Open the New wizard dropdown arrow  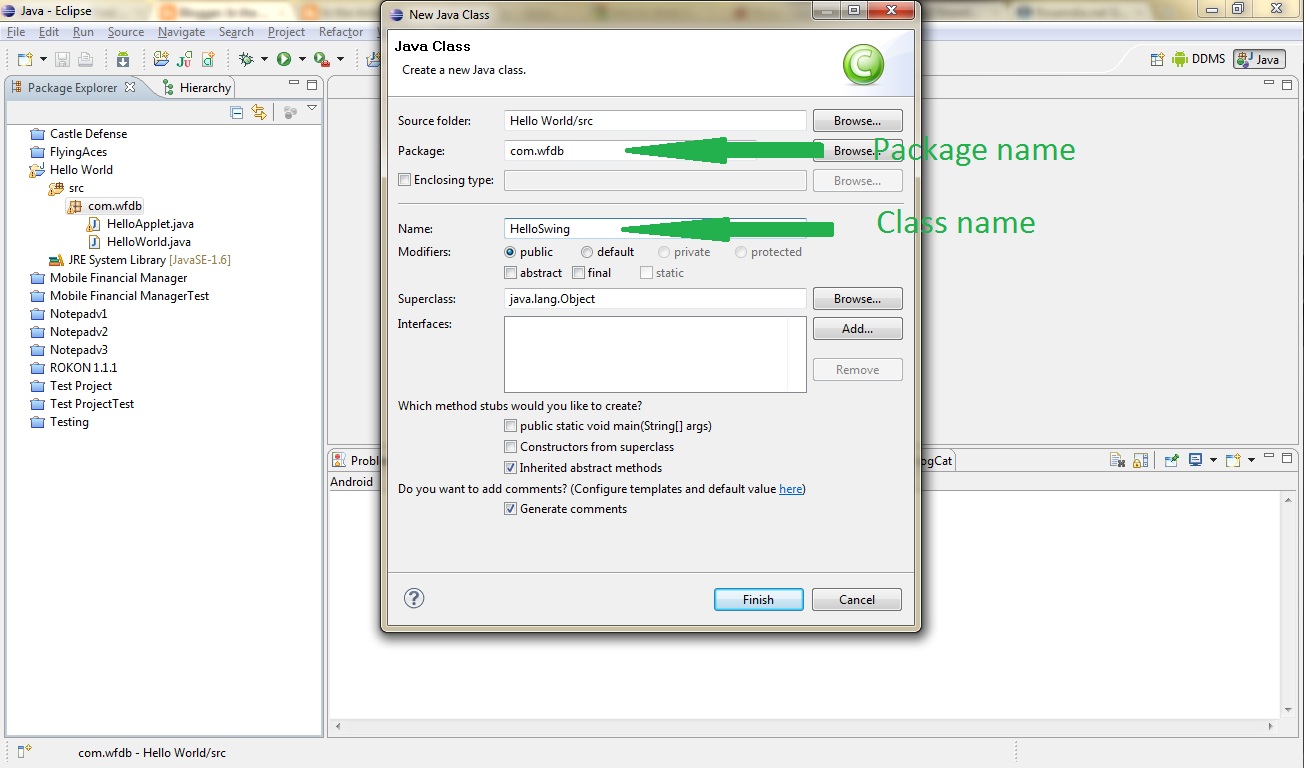pos(43,60)
